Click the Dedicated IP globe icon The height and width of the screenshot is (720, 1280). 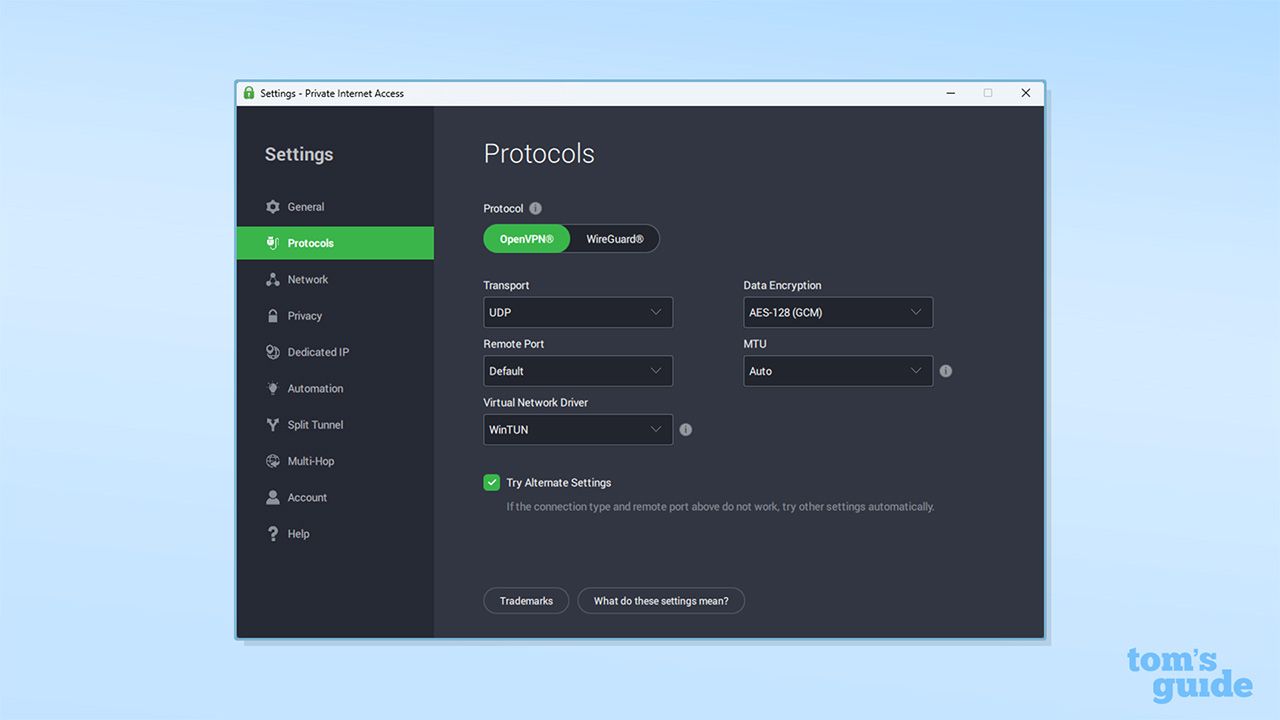pyautogui.click(x=273, y=352)
